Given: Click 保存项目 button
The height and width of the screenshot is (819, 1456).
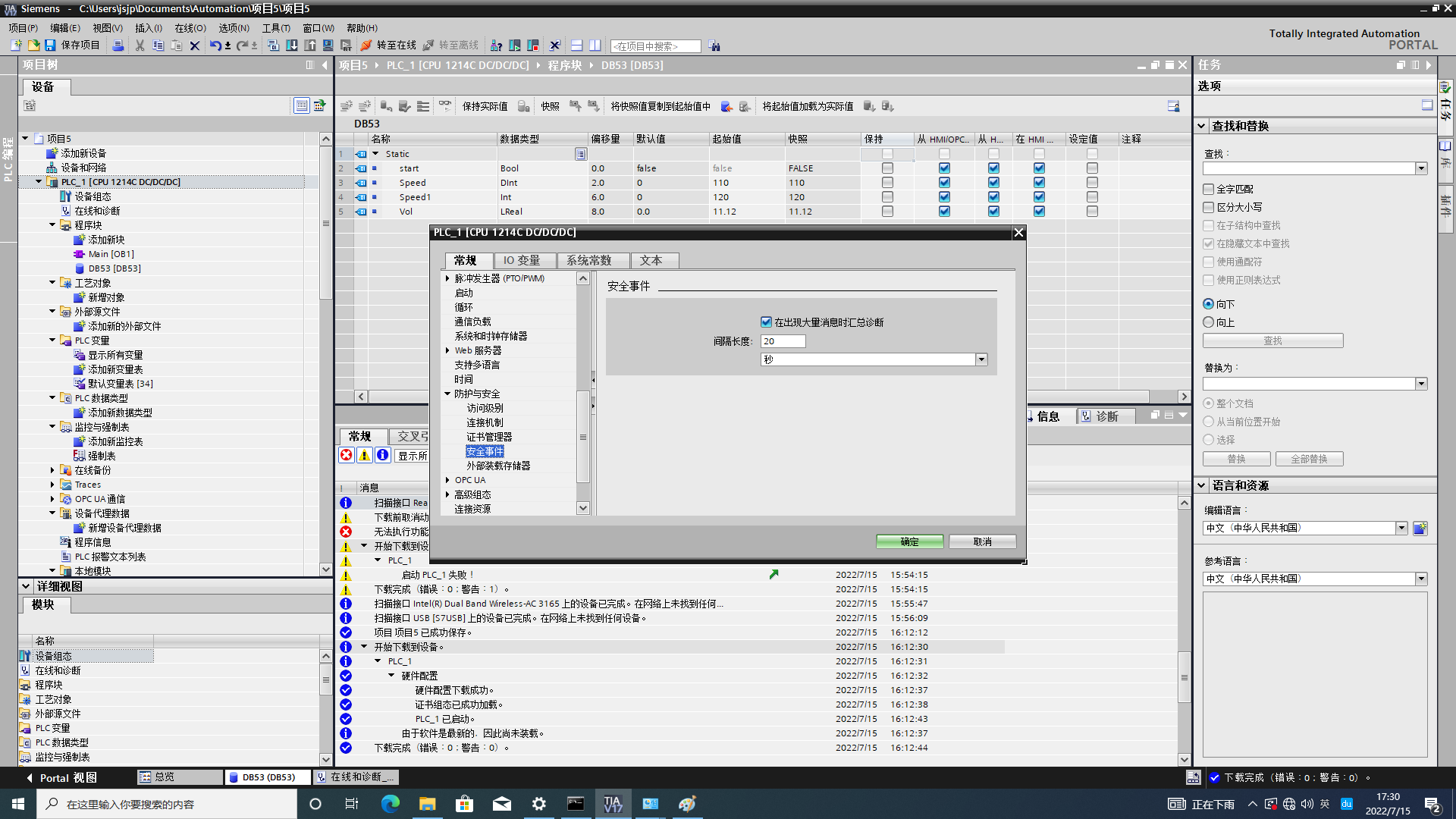Looking at the screenshot, I should (x=72, y=45).
